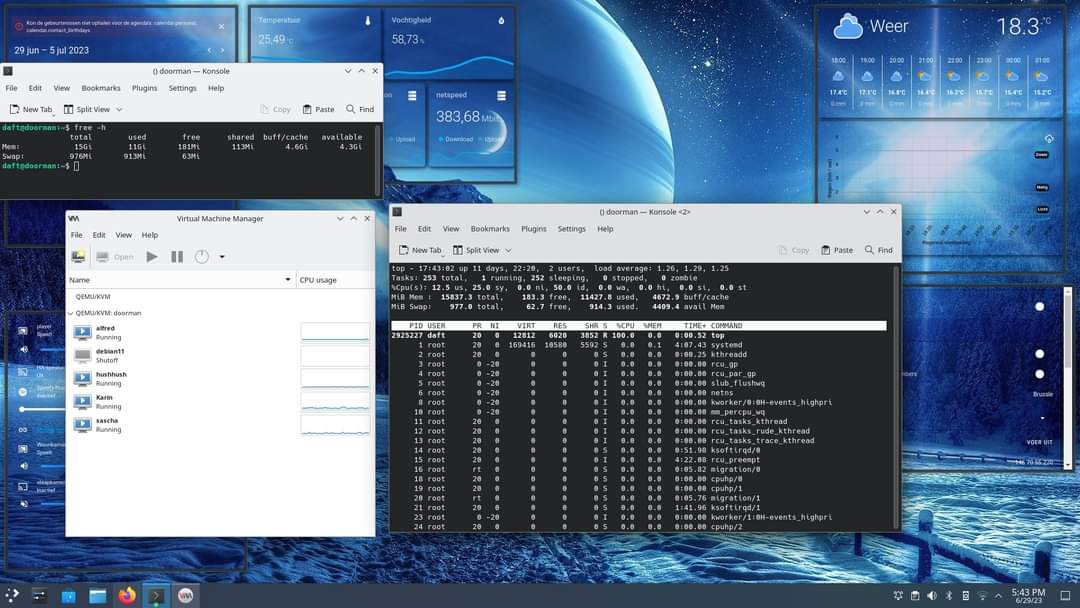Click Application Launcher icon in taskbar
Image resolution: width=1080 pixels, height=608 pixels.
pyautogui.click(x=12, y=595)
